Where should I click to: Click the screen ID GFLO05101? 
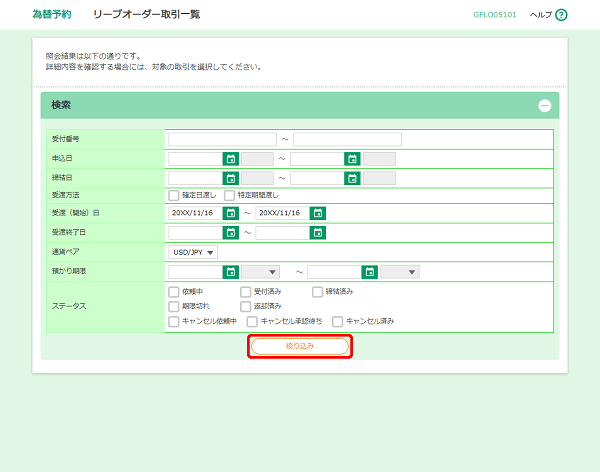click(495, 15)
